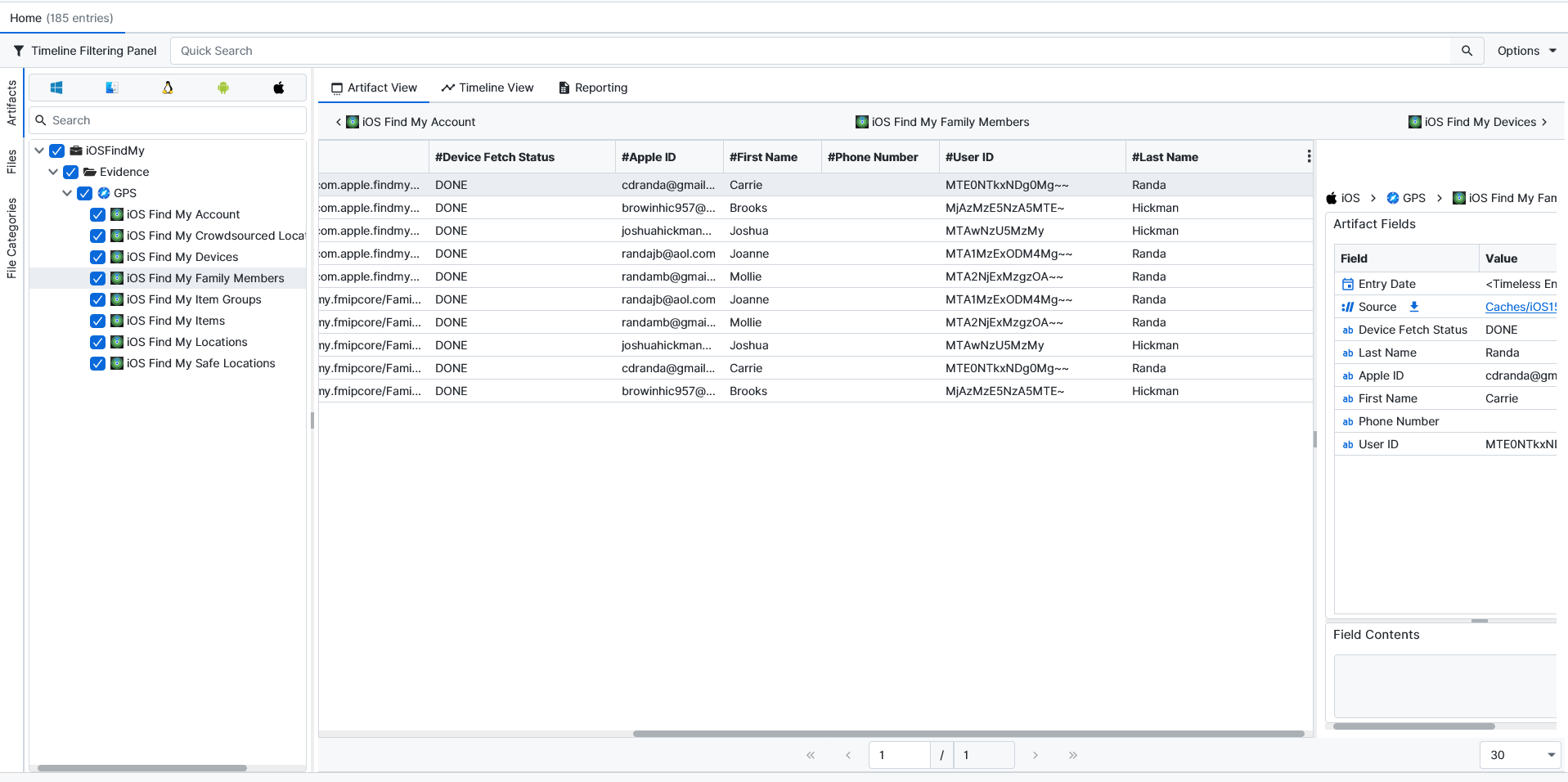Open the page size dropdown showing 30

(1521, 755)
